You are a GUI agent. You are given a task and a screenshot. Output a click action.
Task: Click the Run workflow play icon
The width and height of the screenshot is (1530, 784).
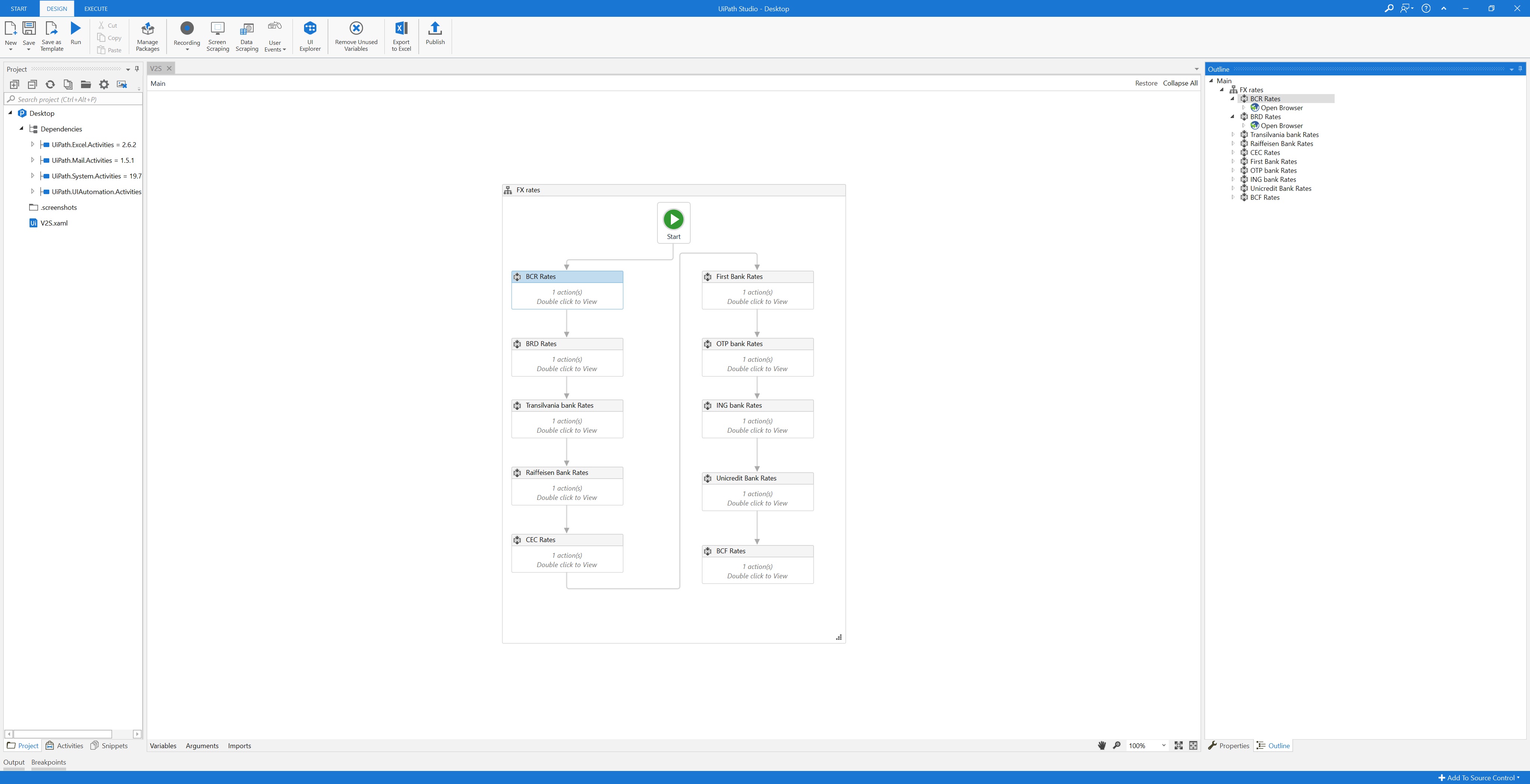pyautogui.click(x=75, y=28)
